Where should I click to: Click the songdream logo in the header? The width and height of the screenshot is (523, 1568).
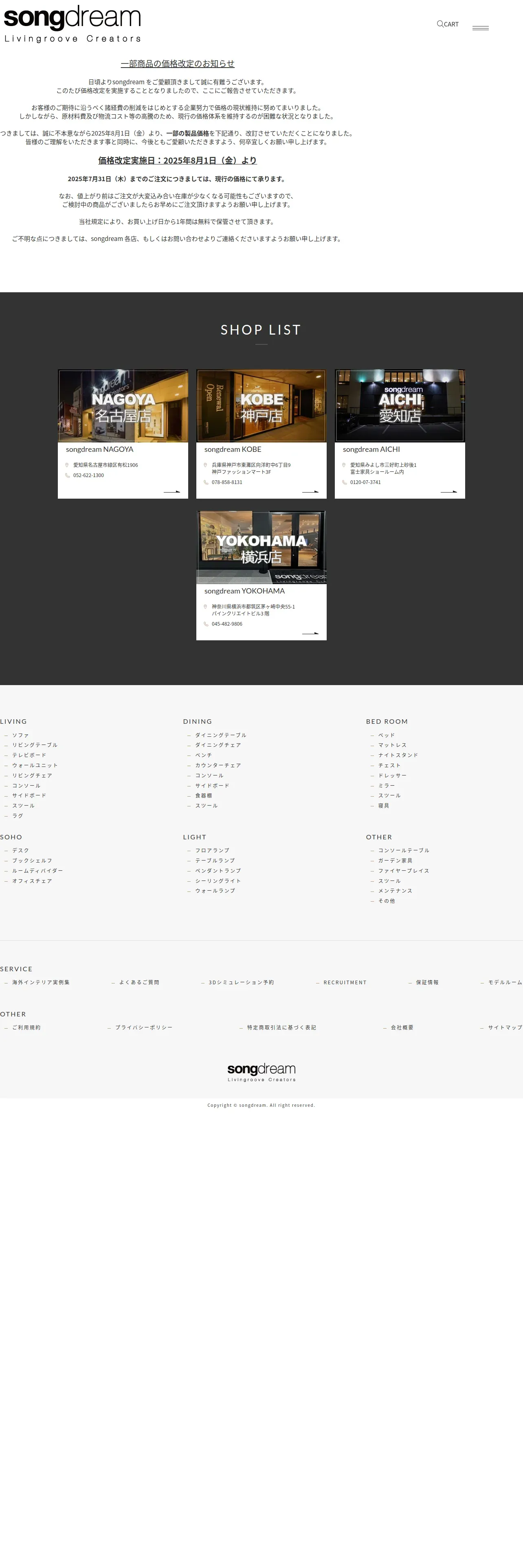point(73,24)
